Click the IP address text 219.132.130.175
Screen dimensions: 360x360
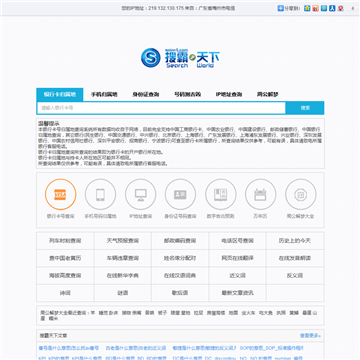tap(166, 8)
